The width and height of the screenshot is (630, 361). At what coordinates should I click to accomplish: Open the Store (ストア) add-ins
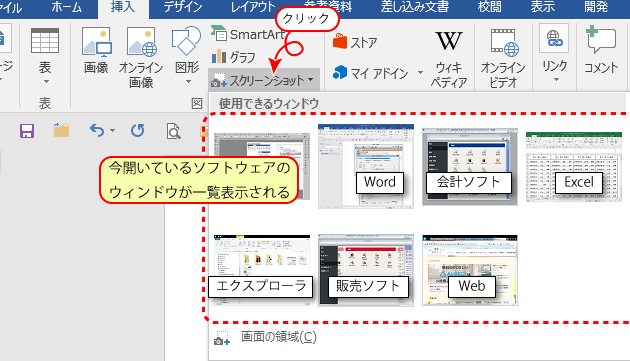(355, 42)
